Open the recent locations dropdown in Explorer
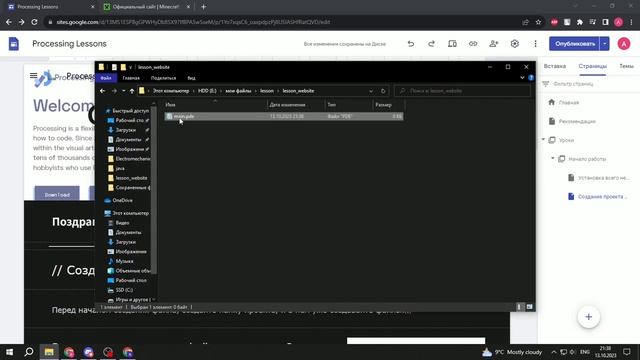Viewport: 640px width, 360px height. (124, 91)
